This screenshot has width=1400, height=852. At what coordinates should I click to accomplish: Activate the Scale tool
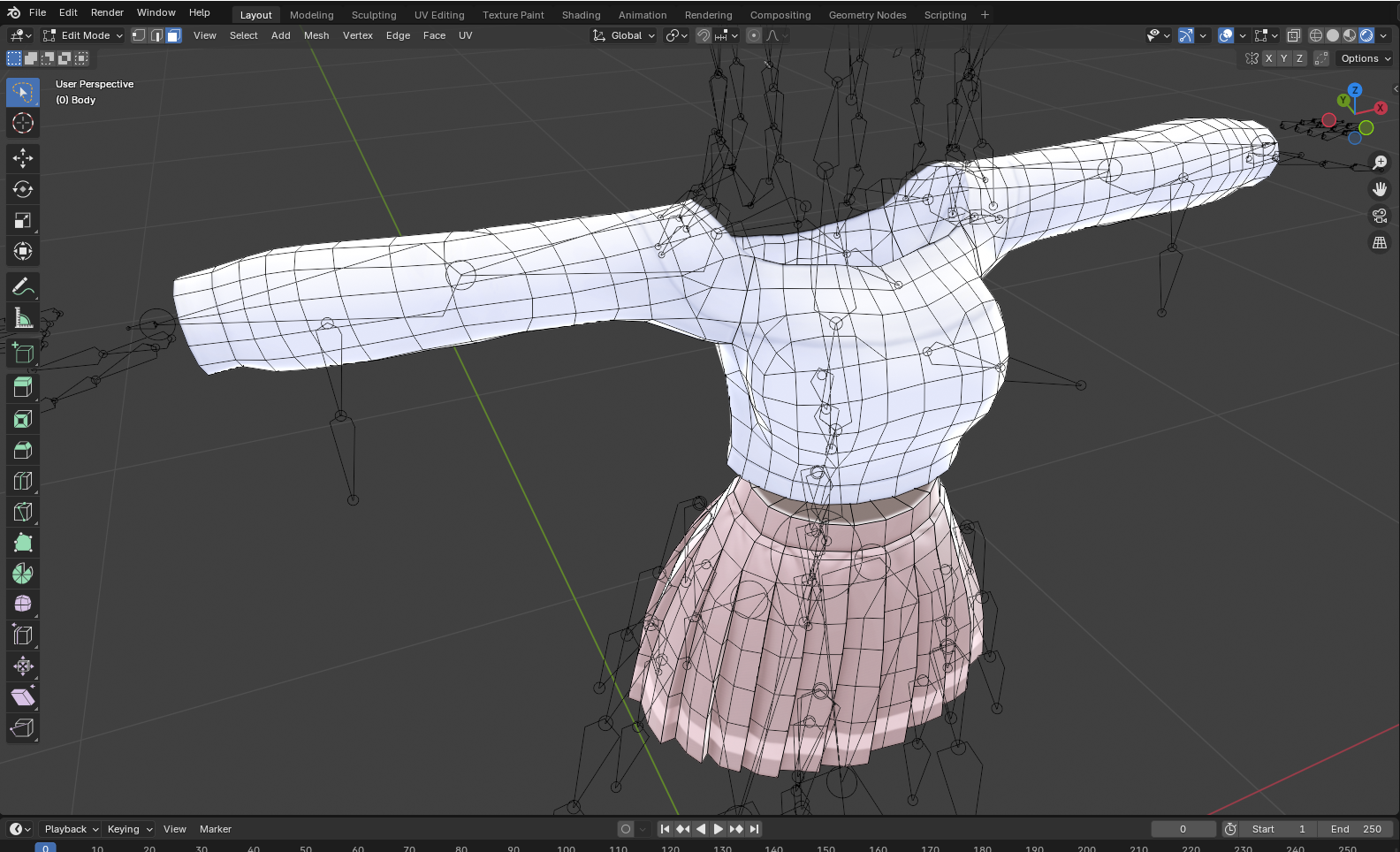click(x=23, y=220)
